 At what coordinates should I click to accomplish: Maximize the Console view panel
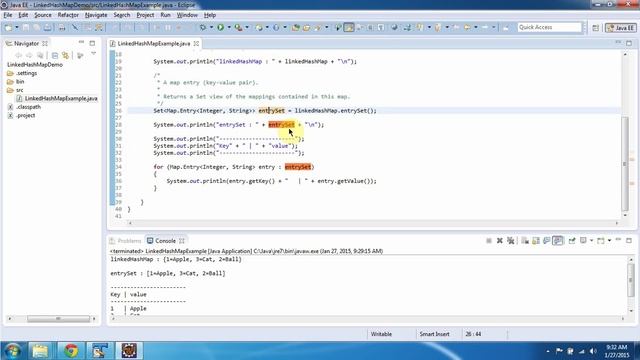pos(629,240)
